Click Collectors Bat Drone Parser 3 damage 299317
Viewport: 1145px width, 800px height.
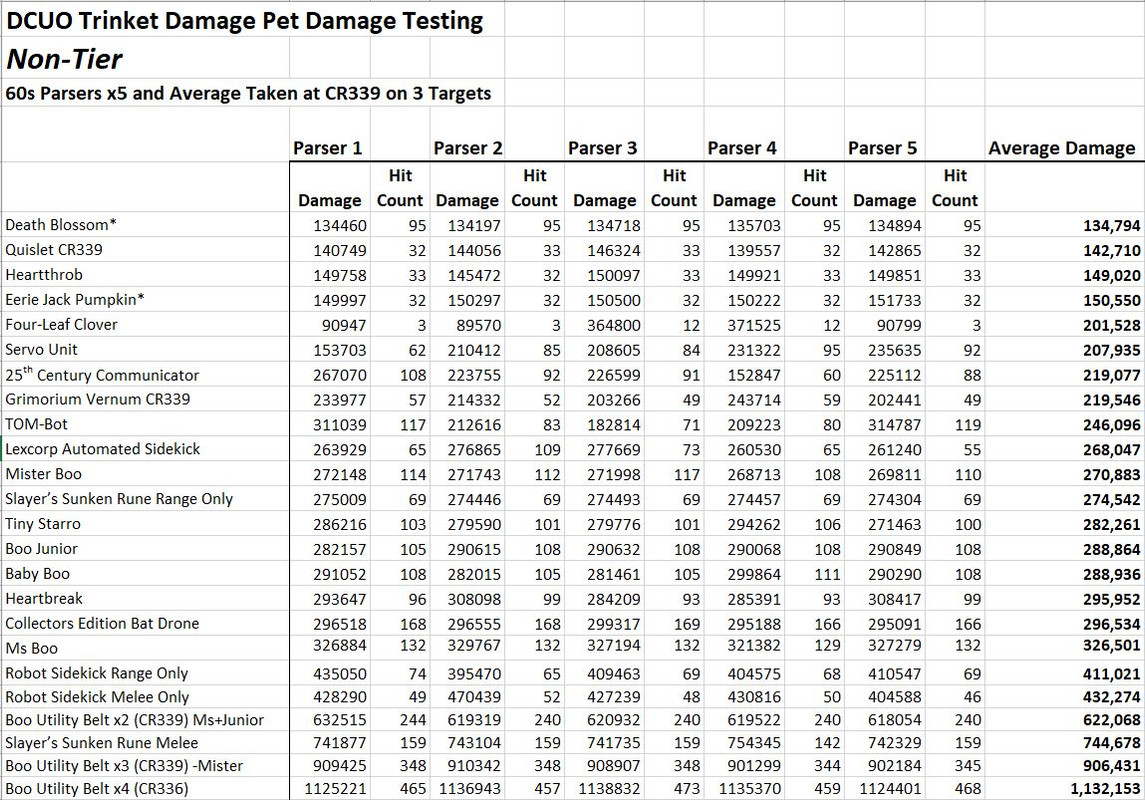click(x=613, y=624)
